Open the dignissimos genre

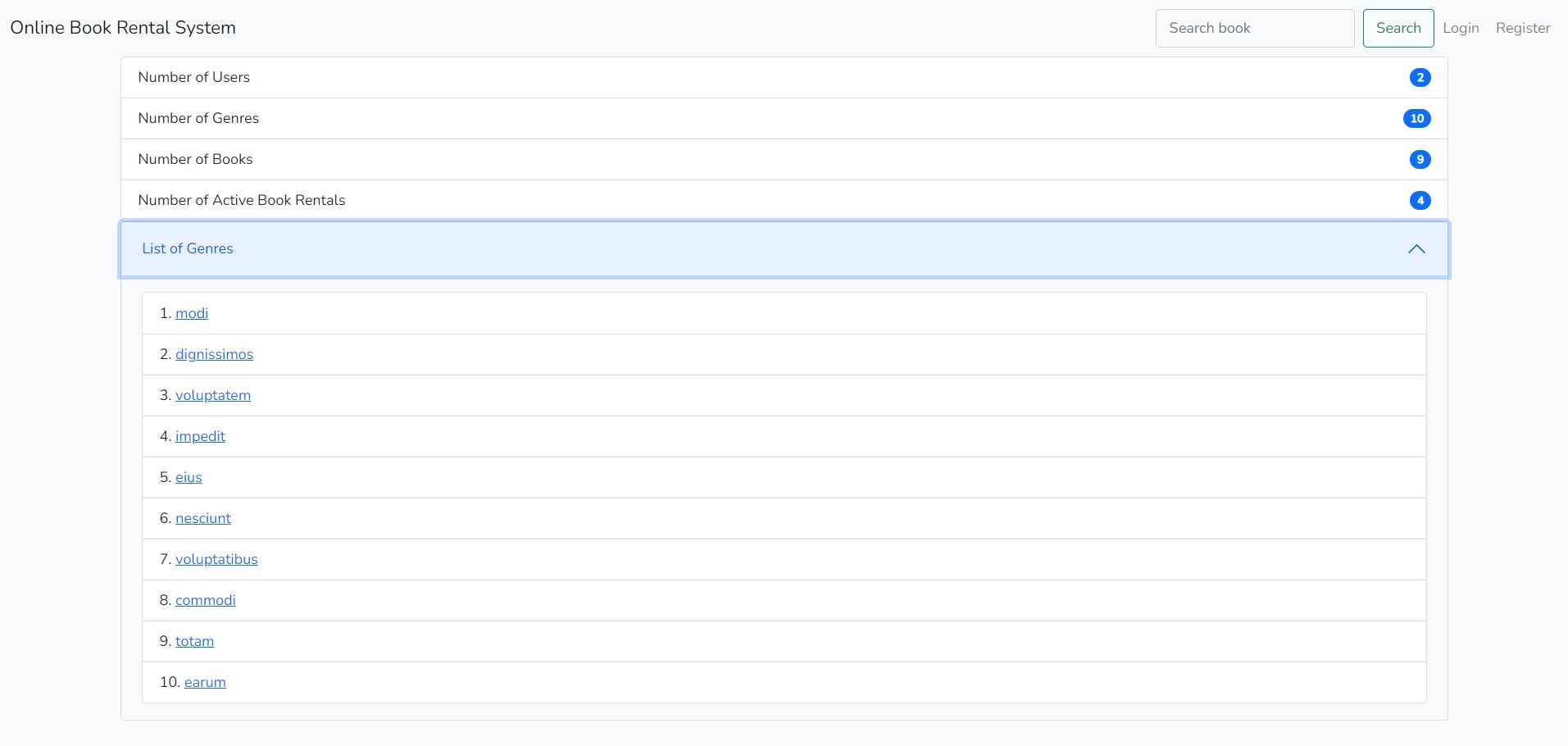pos(214,354)
